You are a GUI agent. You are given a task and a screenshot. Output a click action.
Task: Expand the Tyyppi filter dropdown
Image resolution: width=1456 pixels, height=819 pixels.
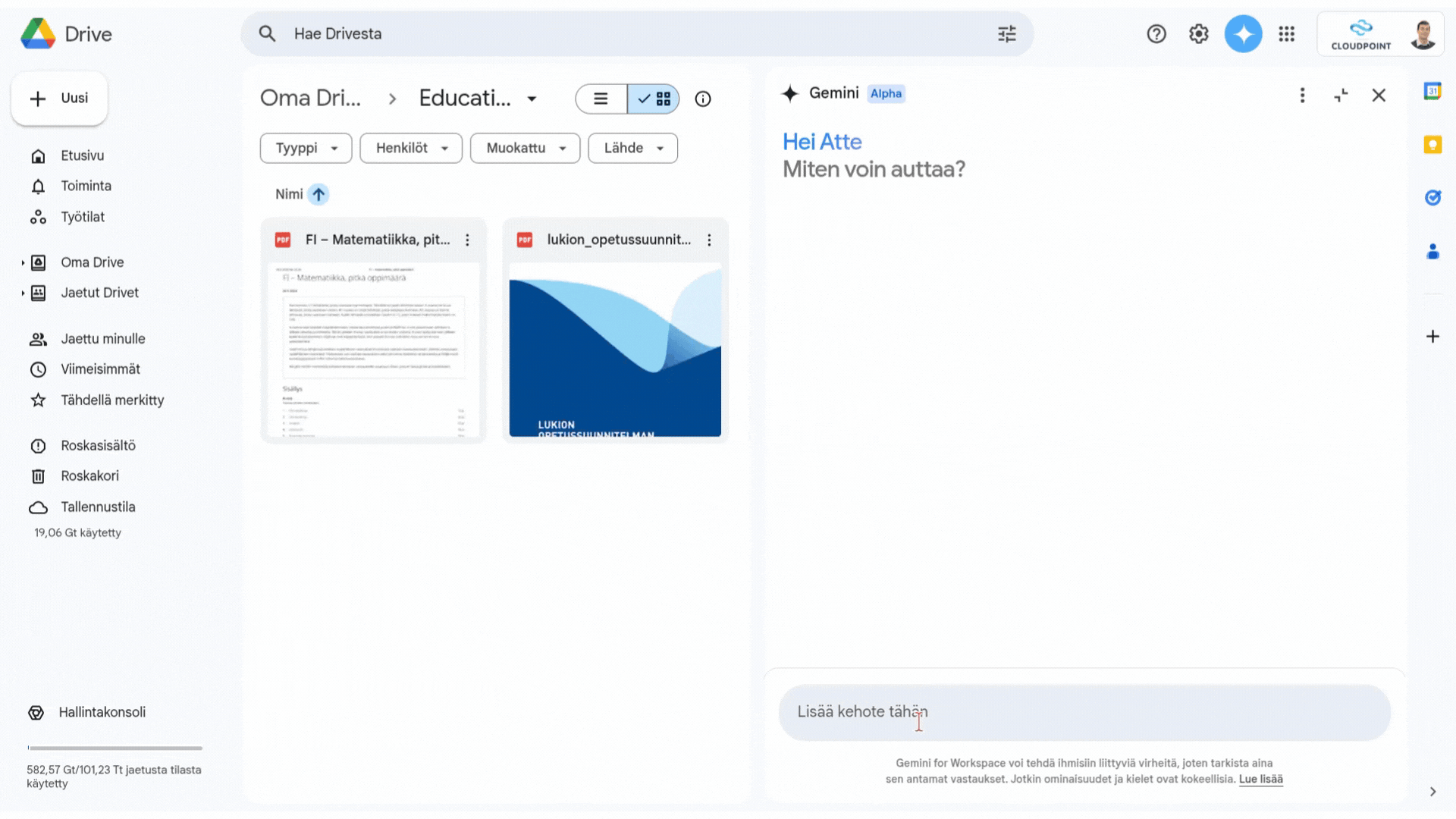[x=306, y=148]
